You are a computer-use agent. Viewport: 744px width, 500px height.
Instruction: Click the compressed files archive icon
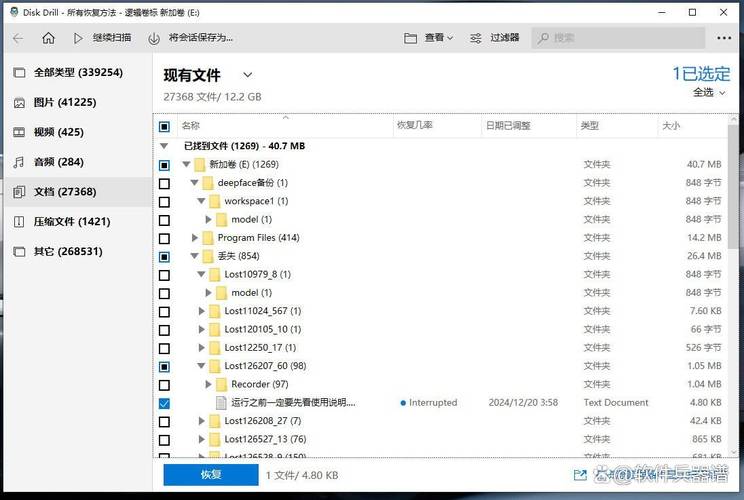pos(19,222)
